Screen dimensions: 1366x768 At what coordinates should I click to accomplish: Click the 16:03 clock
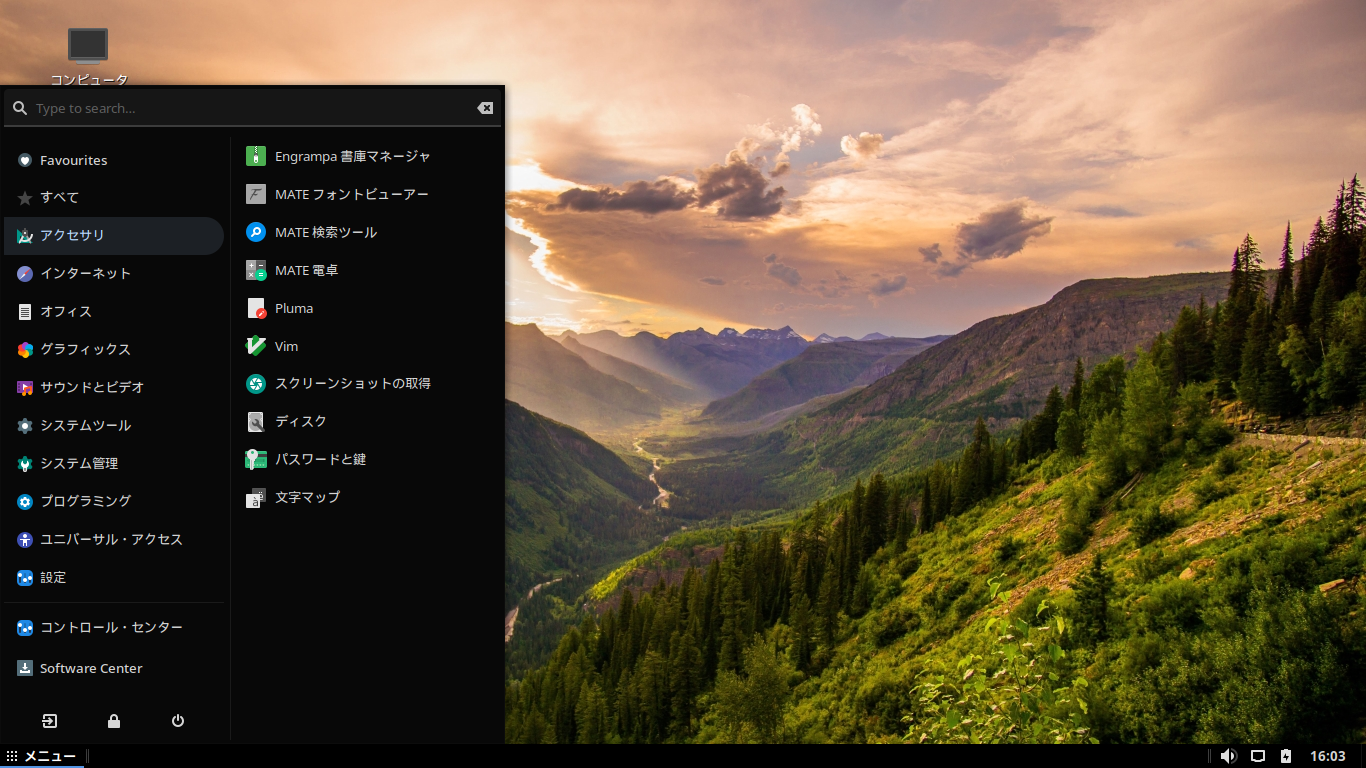click(x=1327, y=756)
